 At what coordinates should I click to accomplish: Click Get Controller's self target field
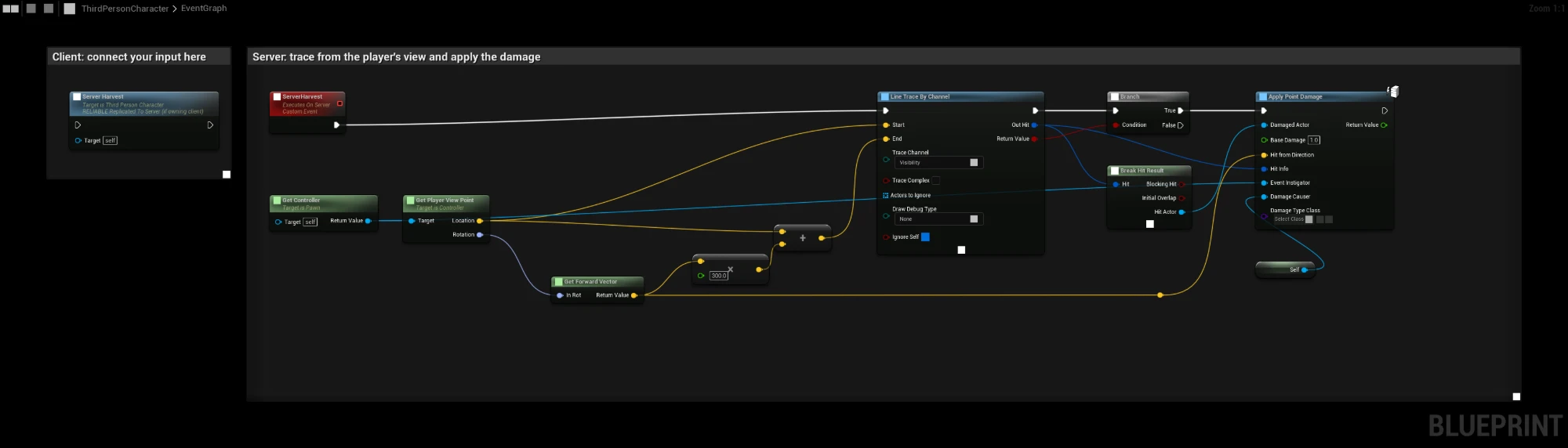coord(310,222)
